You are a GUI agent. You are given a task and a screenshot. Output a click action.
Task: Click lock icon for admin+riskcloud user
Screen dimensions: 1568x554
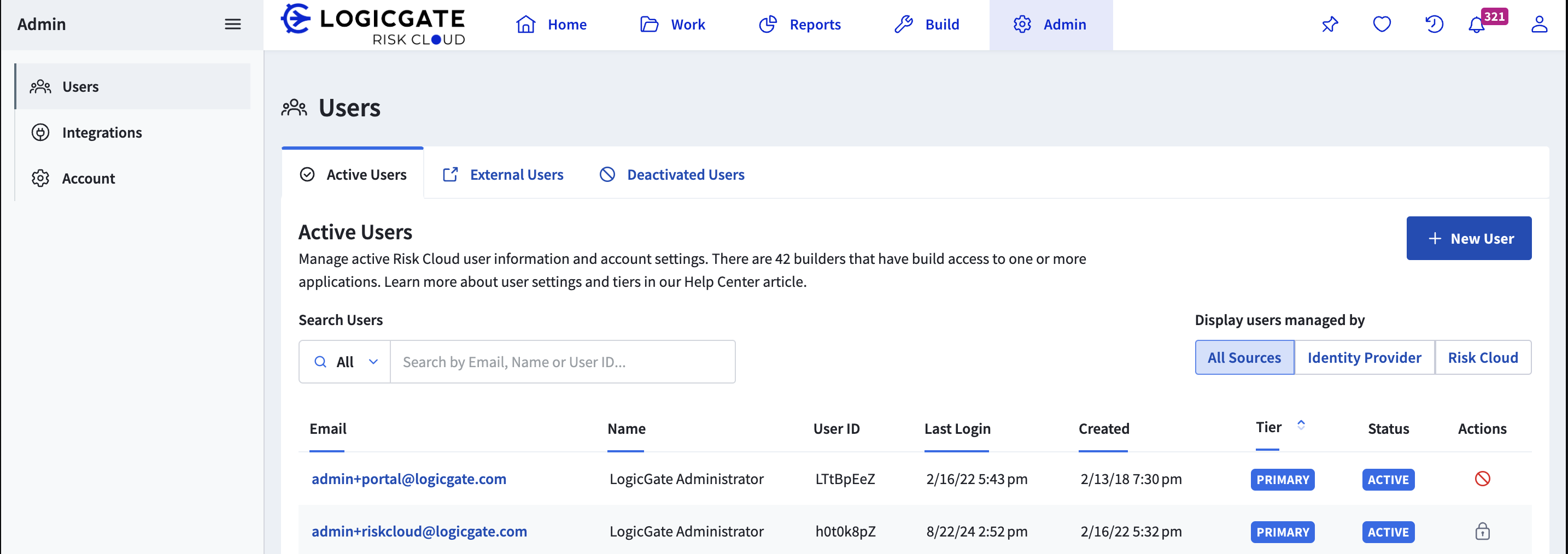click(1482, 531)
